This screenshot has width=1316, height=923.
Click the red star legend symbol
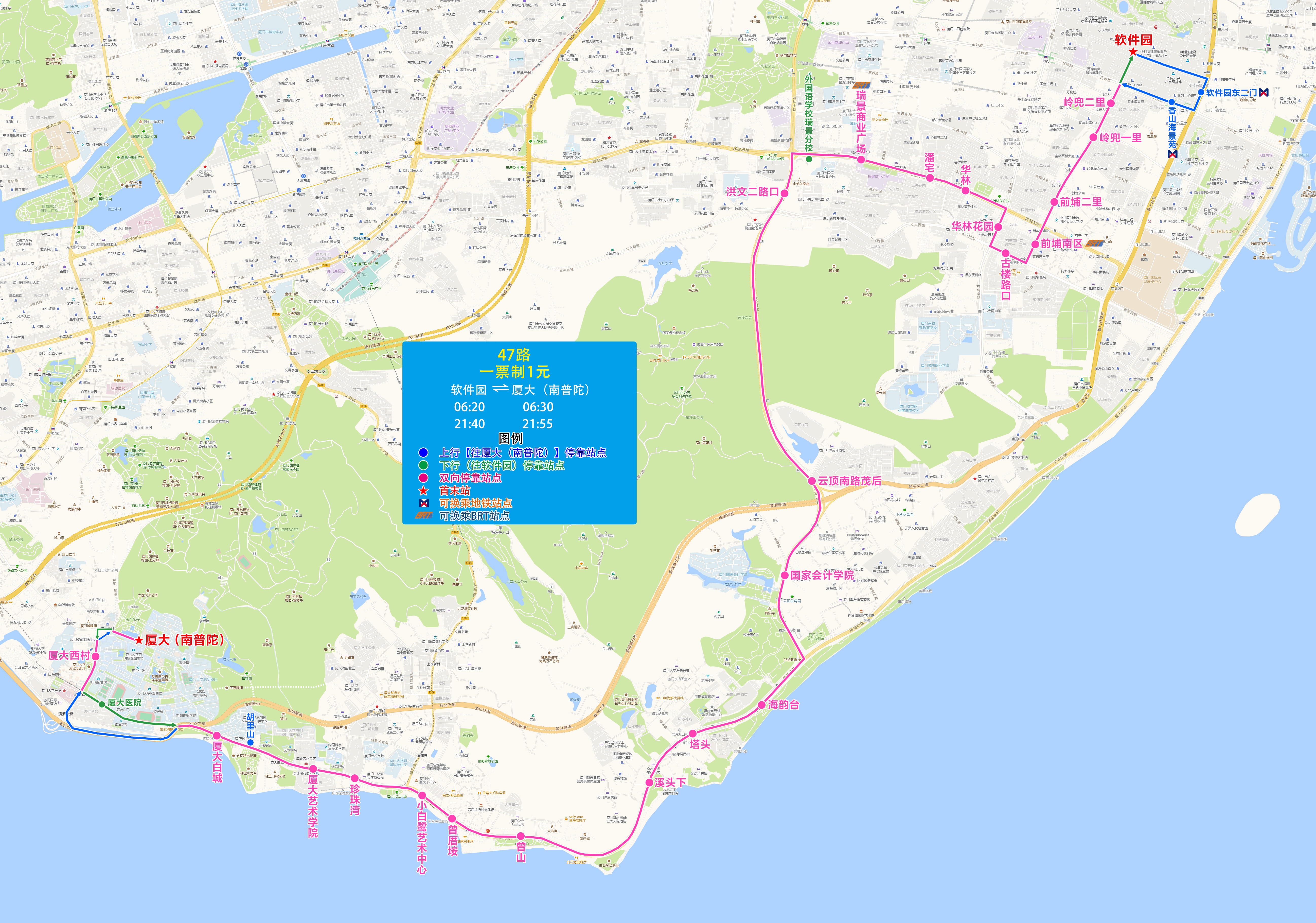coord(423,491)
